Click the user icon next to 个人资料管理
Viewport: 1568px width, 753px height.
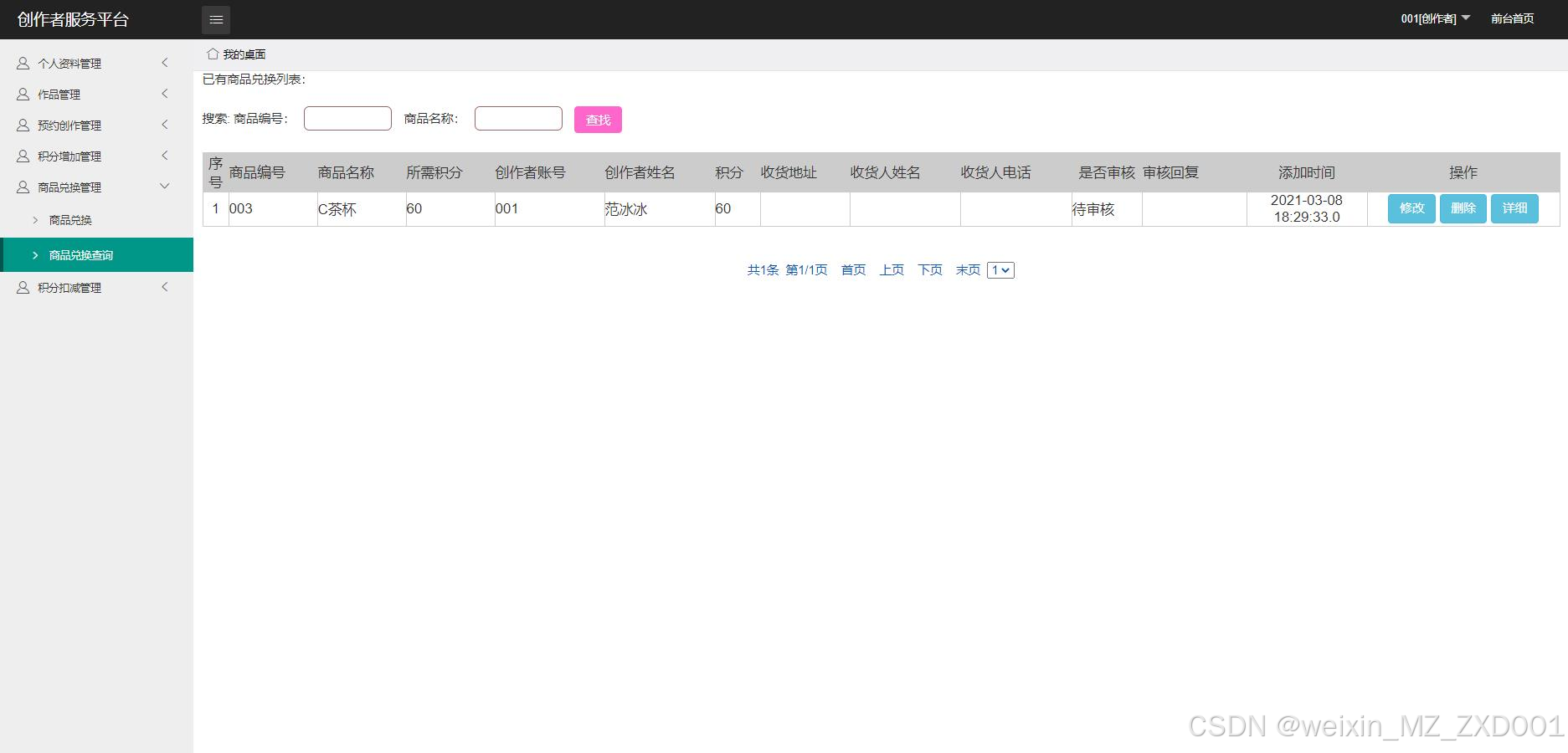pos(23,63)
